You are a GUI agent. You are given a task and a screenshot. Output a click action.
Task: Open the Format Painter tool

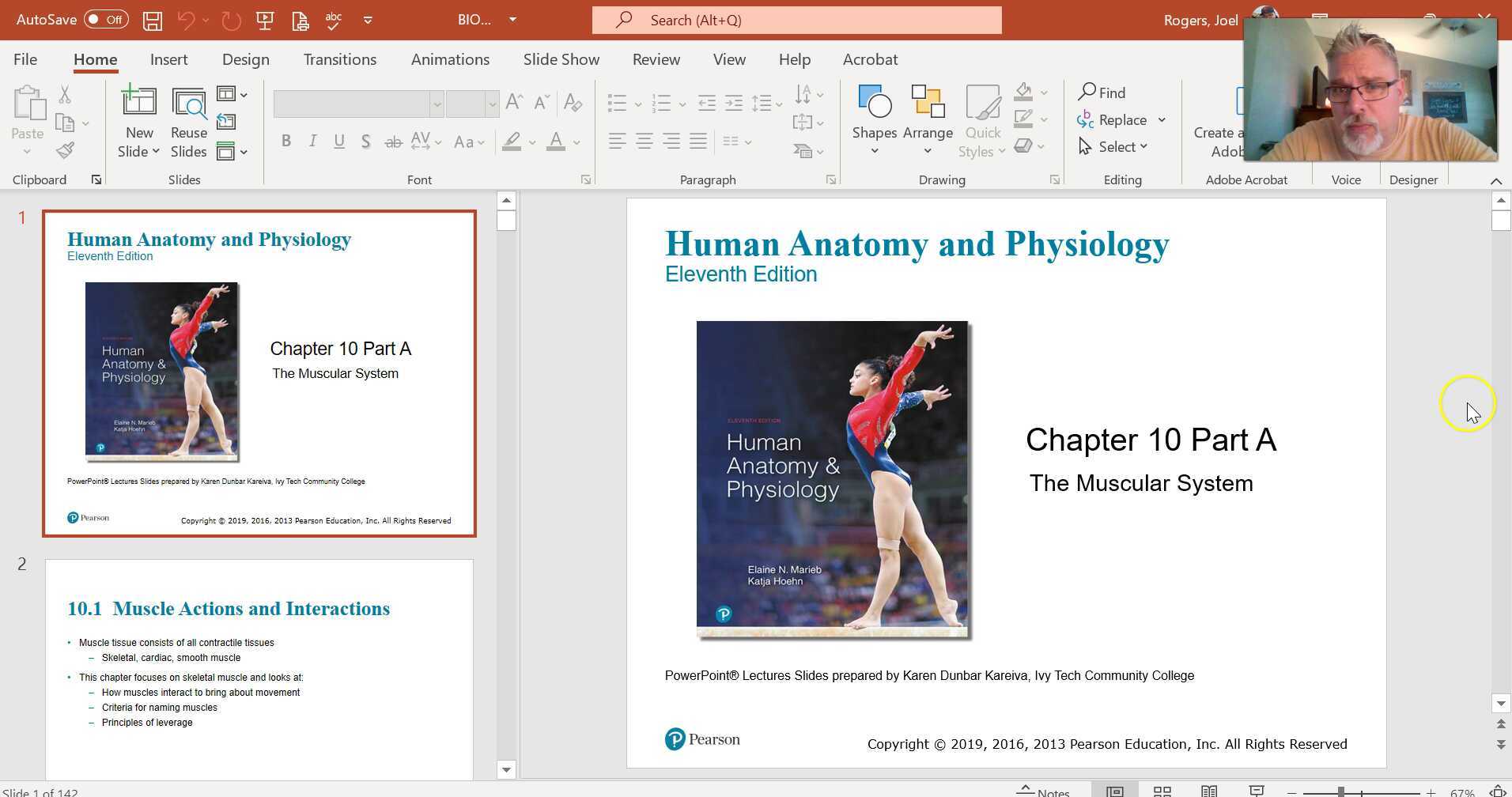coord(66,149)
